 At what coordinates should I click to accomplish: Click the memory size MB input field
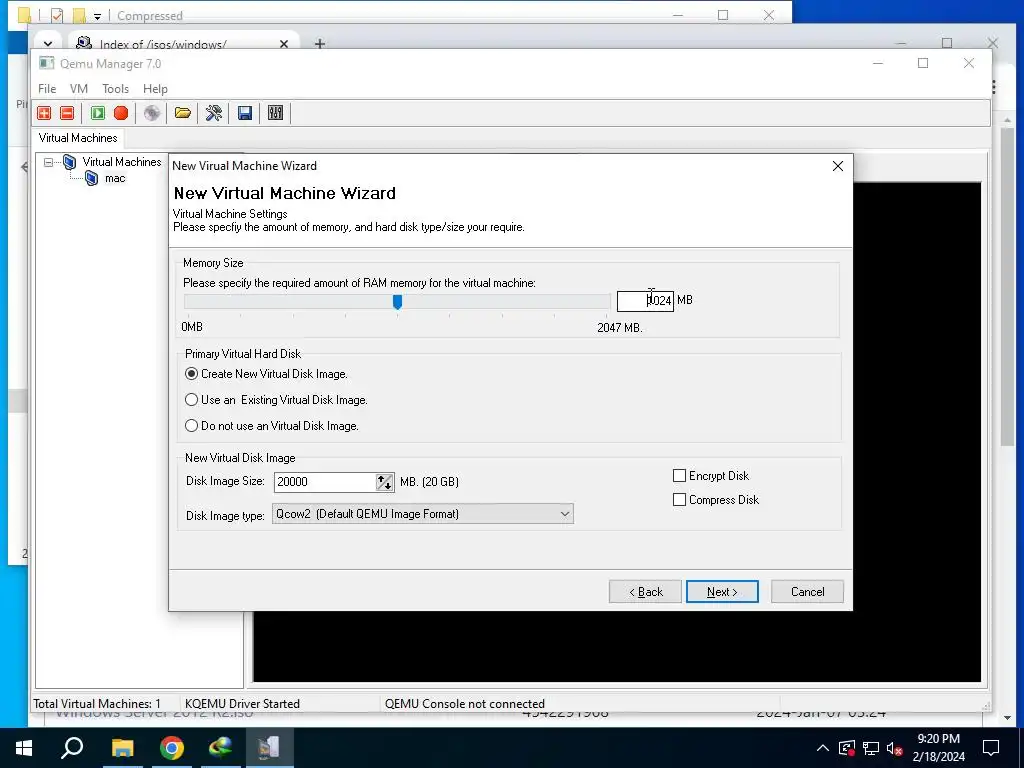coord(645,300)
